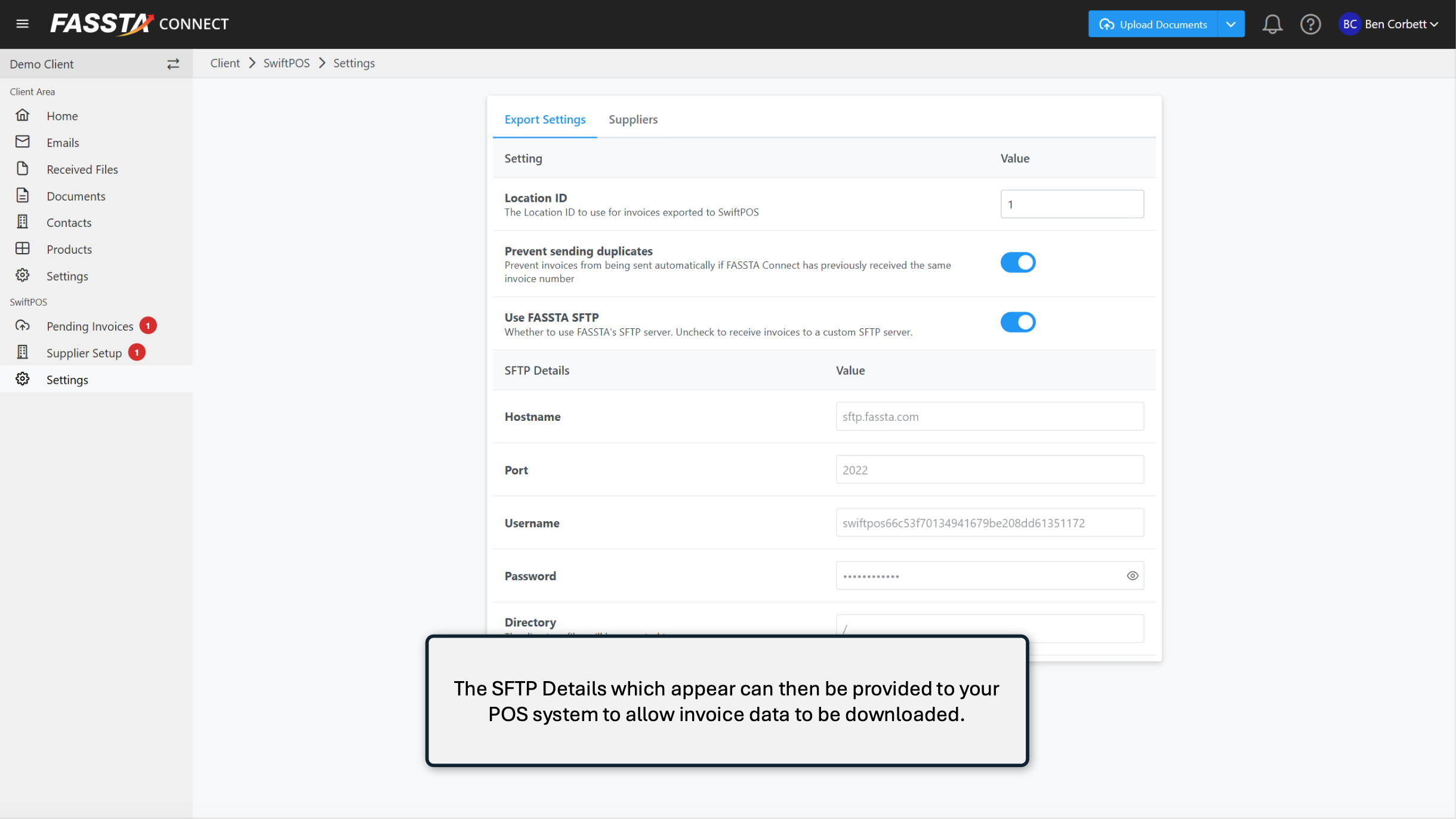This screenshot has height=819, width=1456.
Task: Click the SwiftPOS Settings gear icon
Action: [x=23, y=378]
